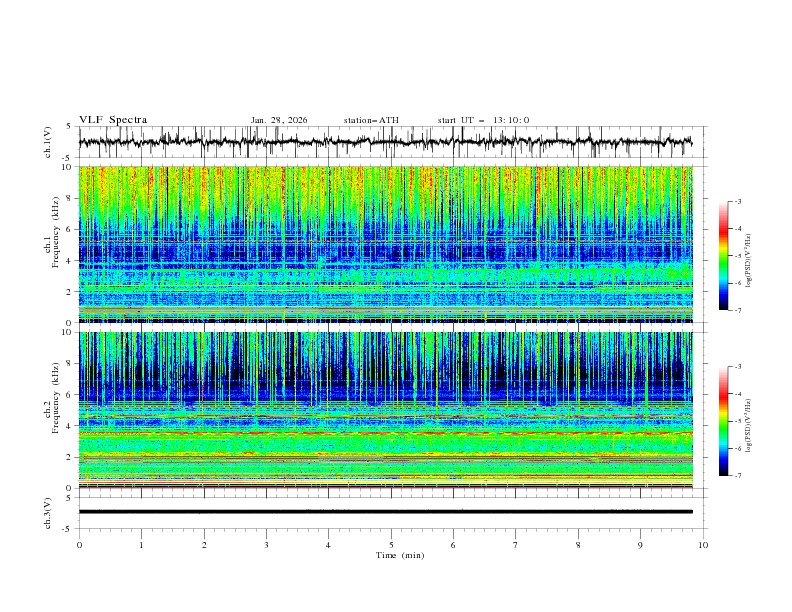Click the "VLF Spectra" plot title

point(113,120)
